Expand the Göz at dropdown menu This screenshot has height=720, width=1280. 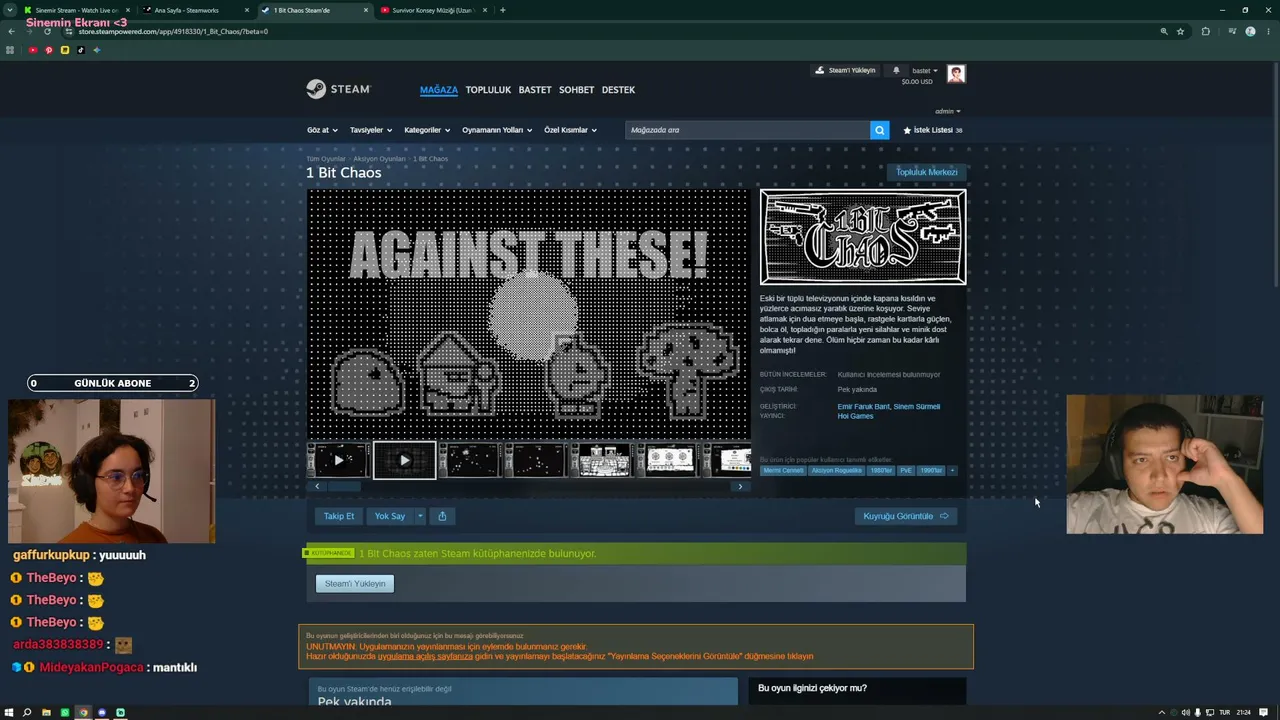click(x=322, y=130)
